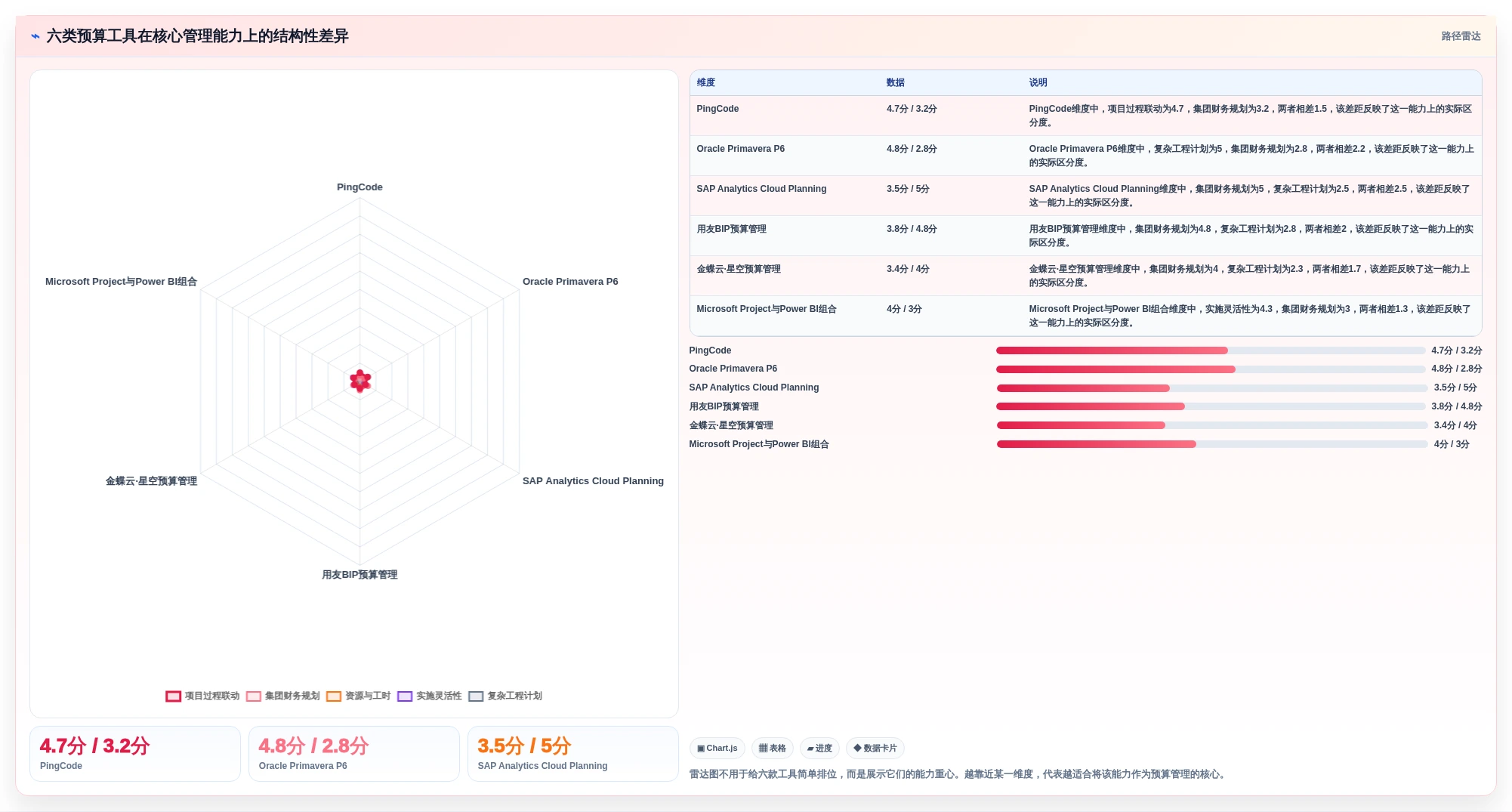This screenshot has width=1512, height=812.
Task: Click the page title 六类预算工具在核心管理能力上的结构性差异
Action: click(197, 36)
